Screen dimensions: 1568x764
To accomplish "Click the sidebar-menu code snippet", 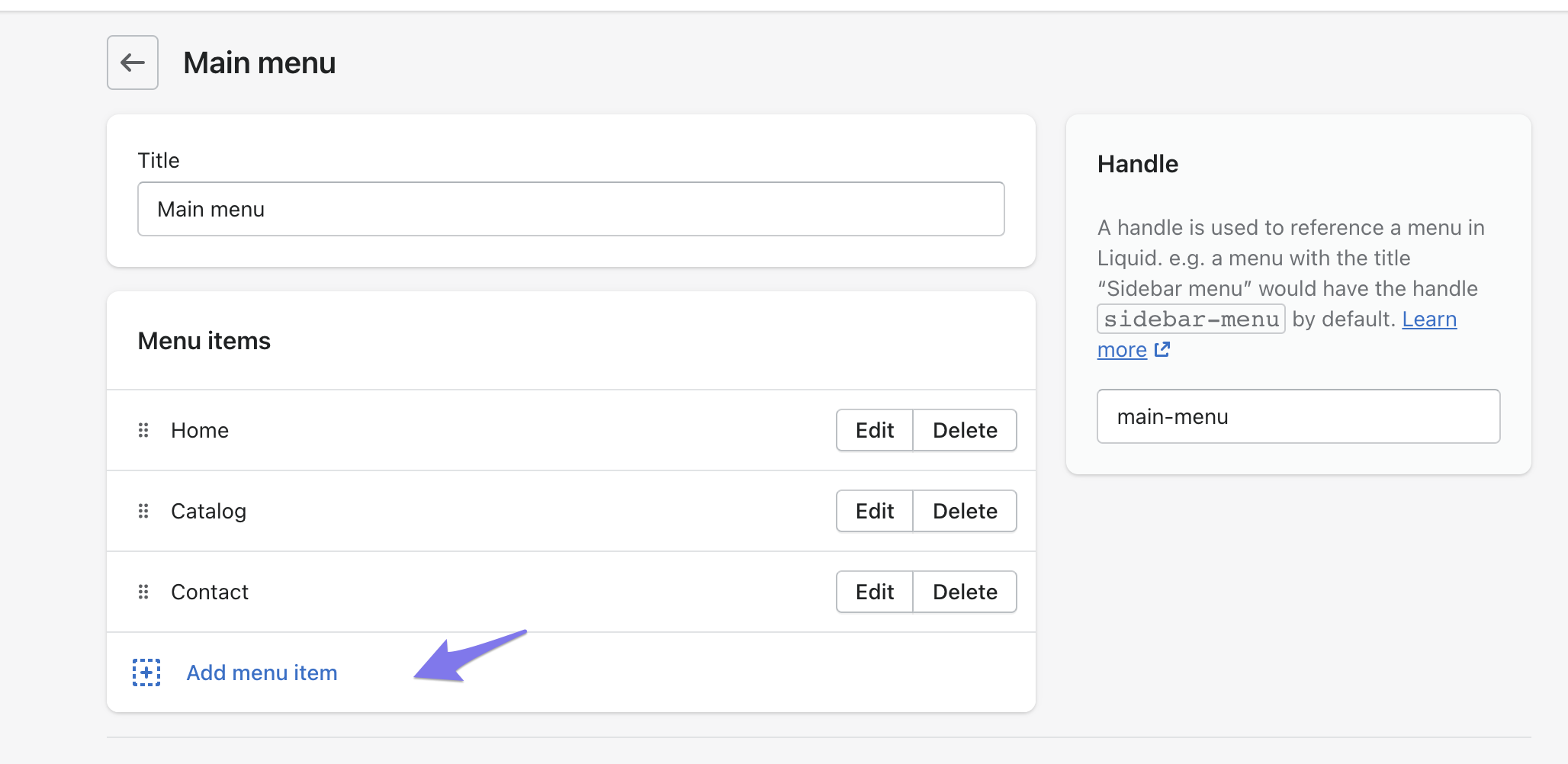I will pos(1190,319).
